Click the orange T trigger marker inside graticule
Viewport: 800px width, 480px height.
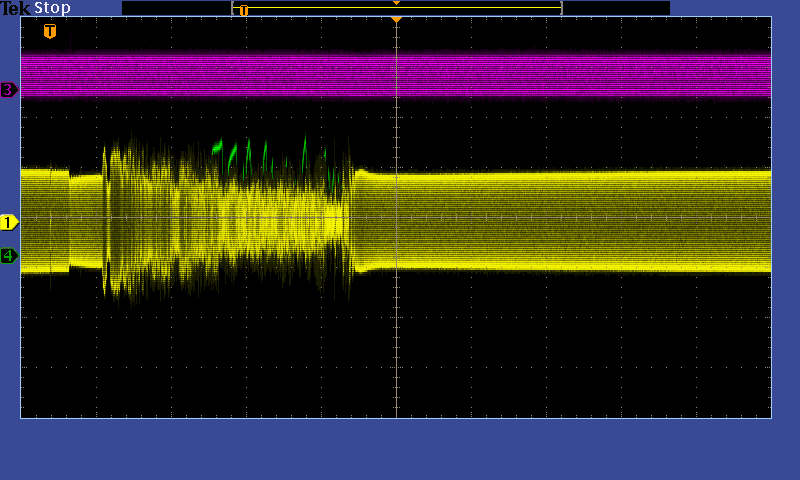click(x=50, y=32)
